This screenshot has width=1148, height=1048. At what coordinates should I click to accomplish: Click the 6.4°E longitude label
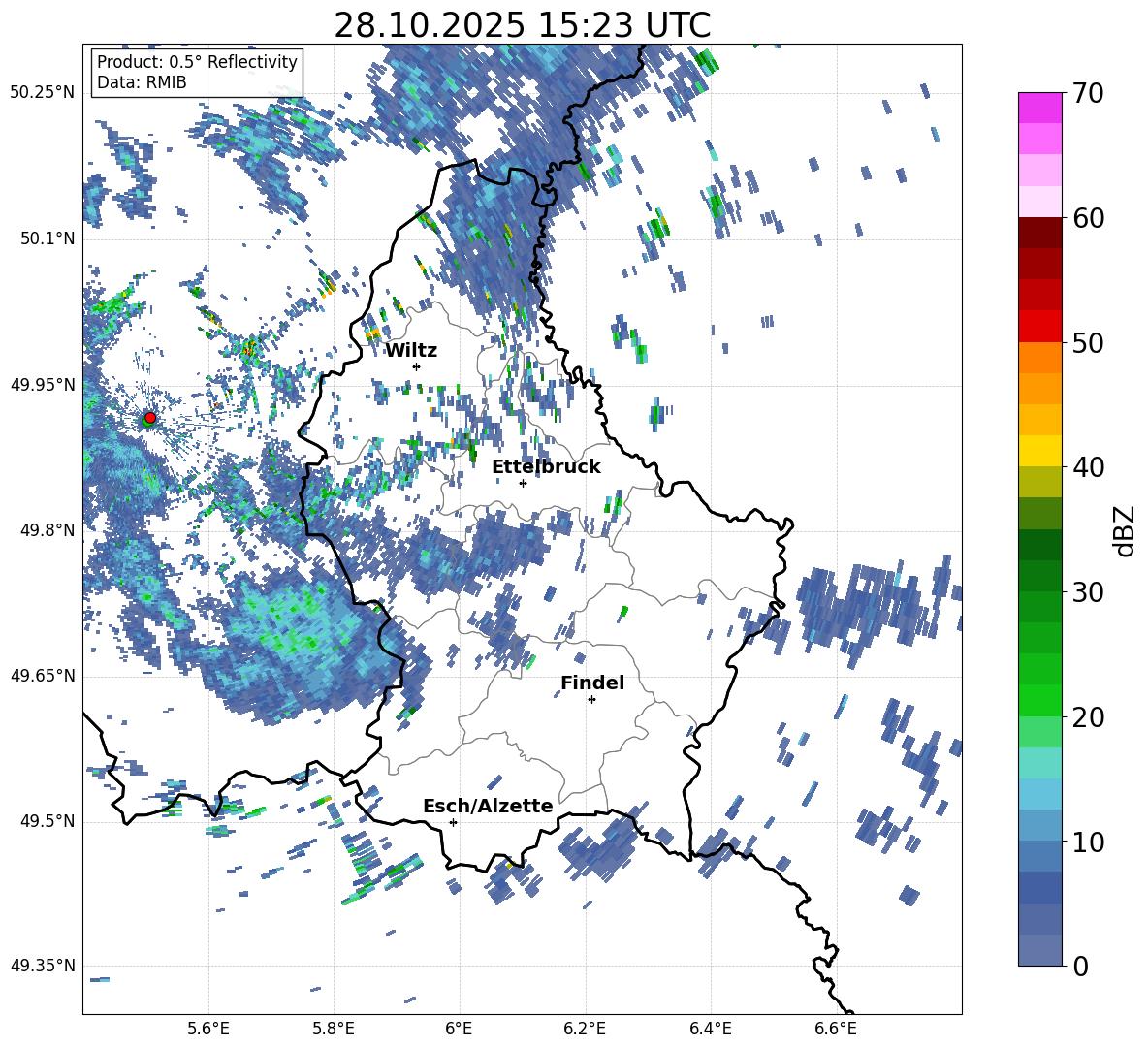[710, 1029]
